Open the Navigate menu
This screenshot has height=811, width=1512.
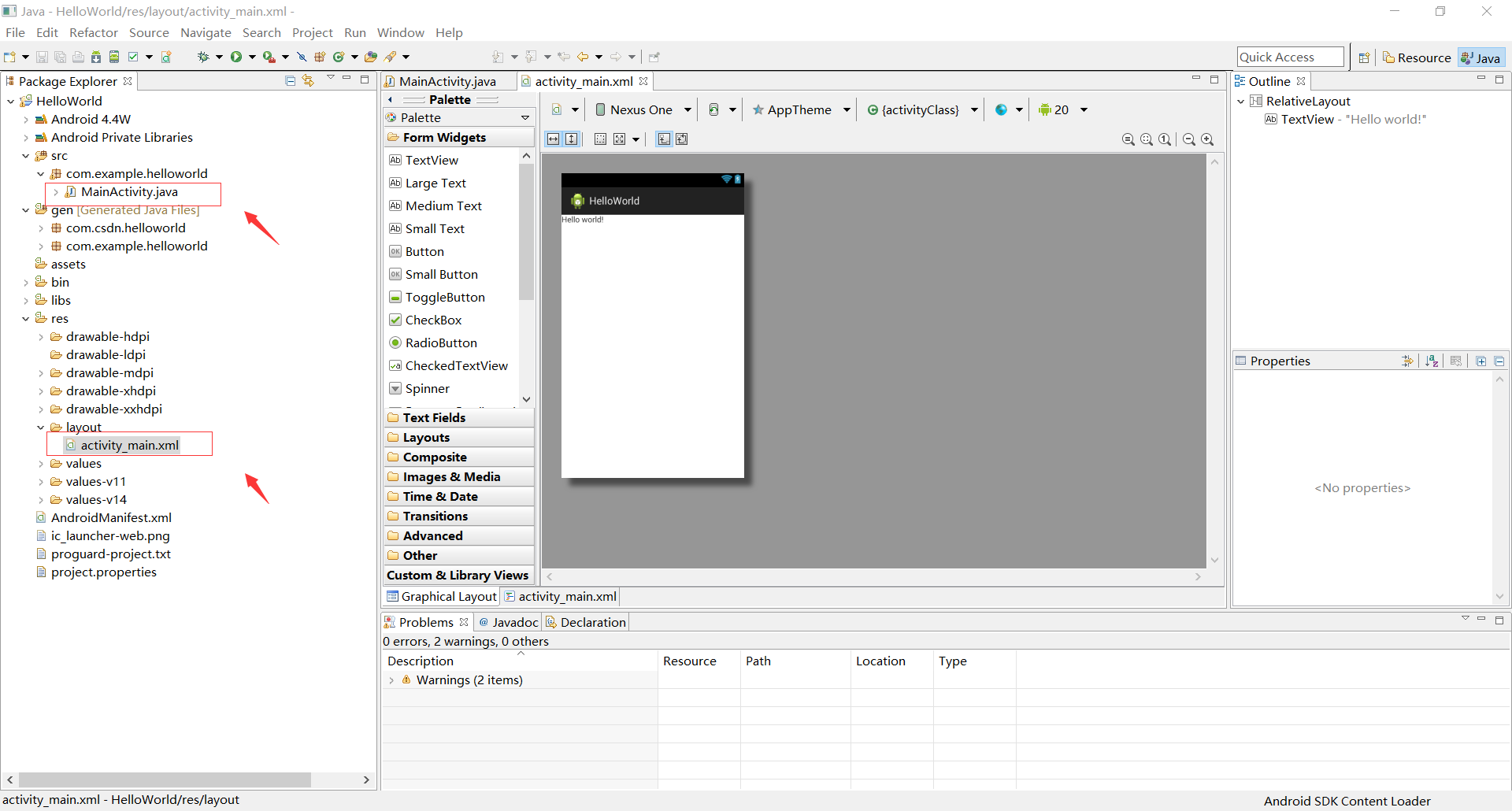(206, 32)
